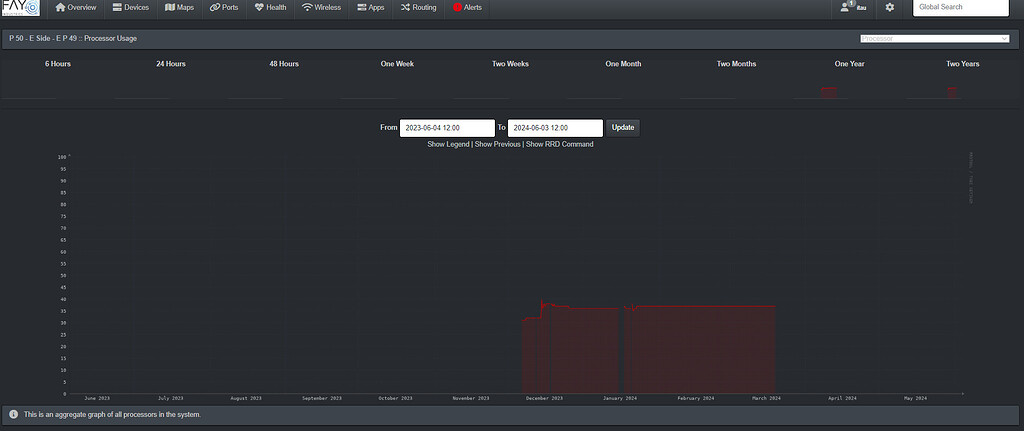Open the Overview menu

pos(76,8)
